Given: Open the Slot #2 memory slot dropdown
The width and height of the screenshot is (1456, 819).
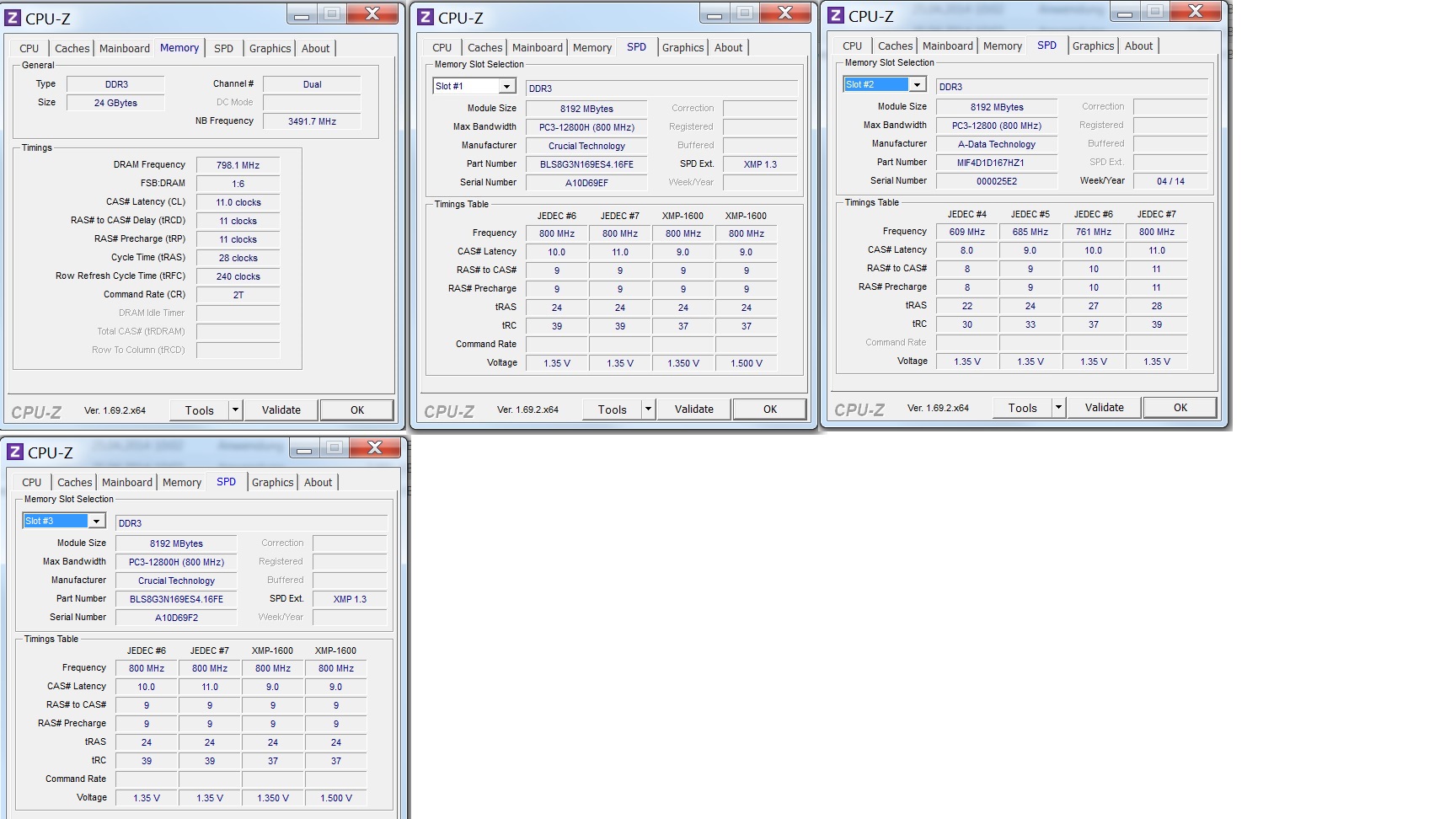Looking at the screenshot, I should point(917,84).
